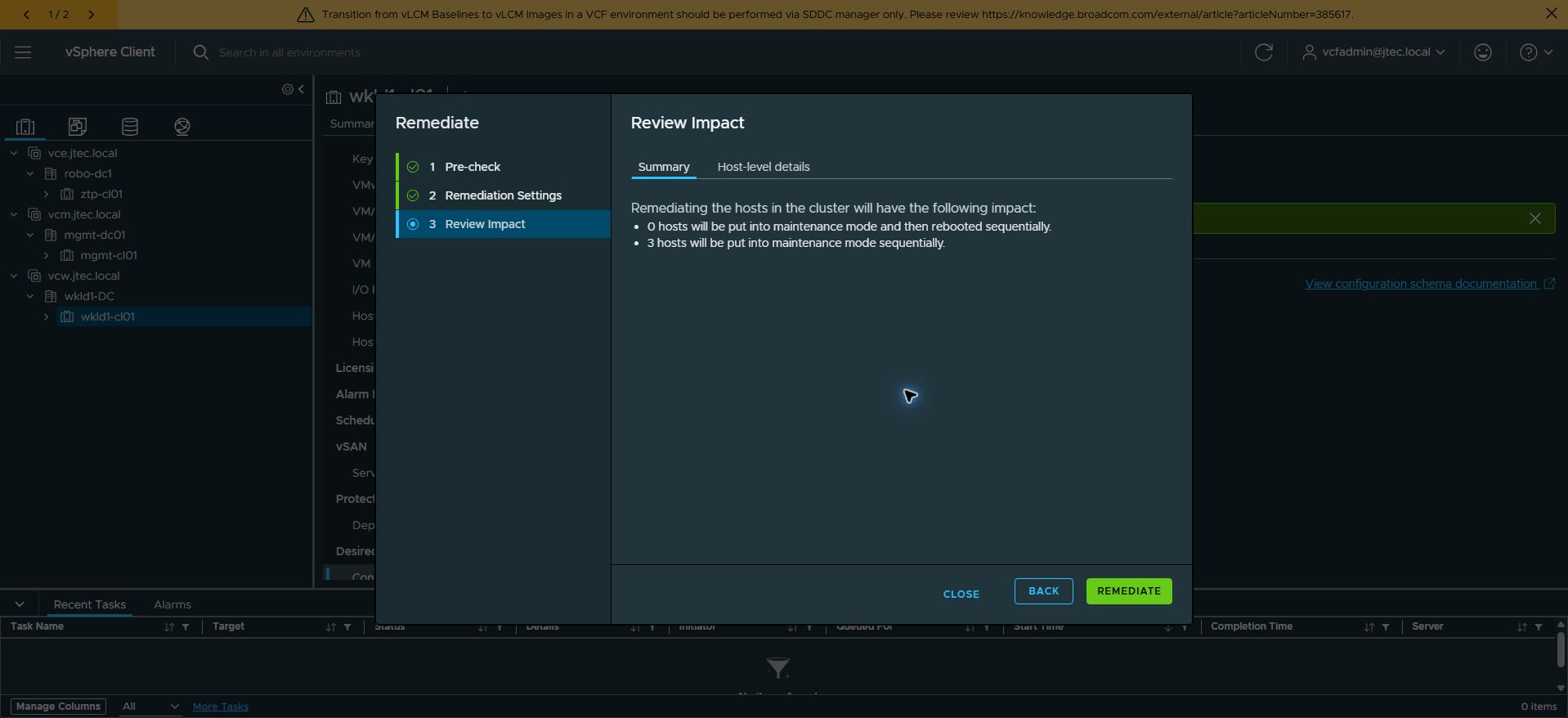Expand the wkld1-cl01 cluster node

pyautogui.click(x=47, y=316)
